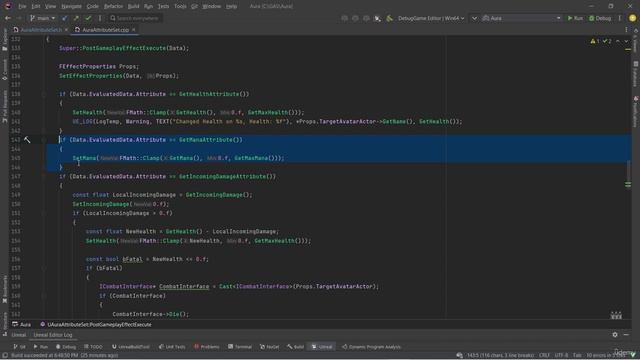Image resolution: width=640 pixels, height=360 pixels.
Task: Open the main branch dropdown
Action: click(x=42, y=18)
